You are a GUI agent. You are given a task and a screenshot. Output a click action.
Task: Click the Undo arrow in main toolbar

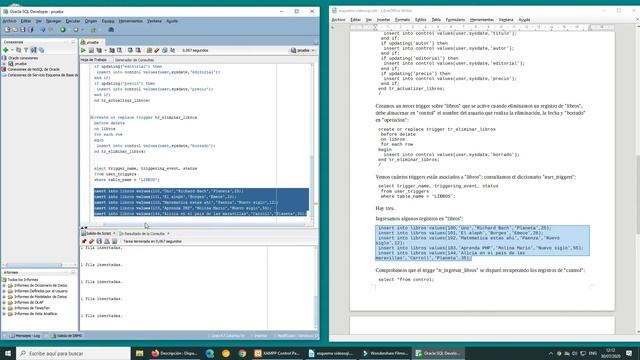[x=42, y=30]
